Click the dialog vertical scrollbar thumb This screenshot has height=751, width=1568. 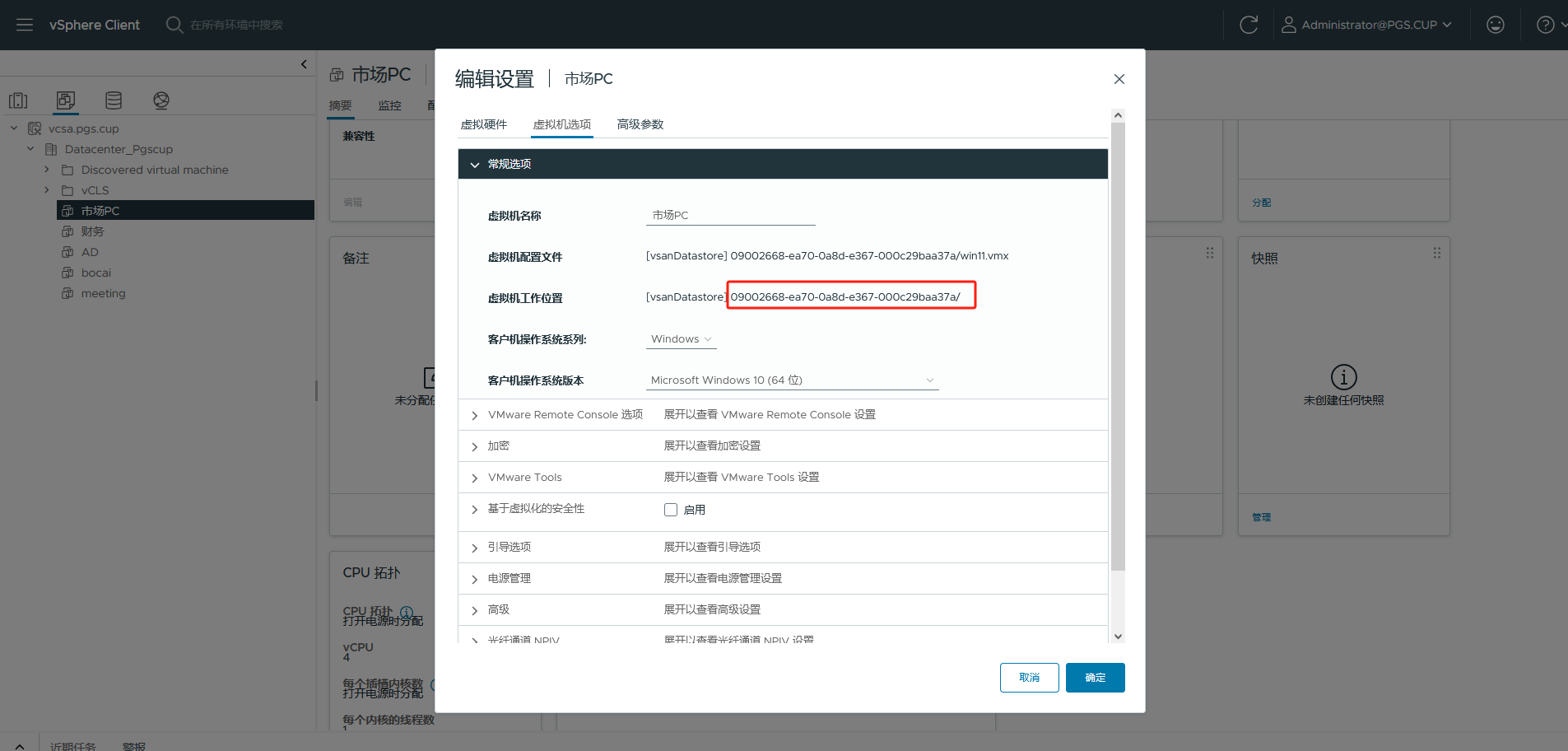click(1118, 347)
